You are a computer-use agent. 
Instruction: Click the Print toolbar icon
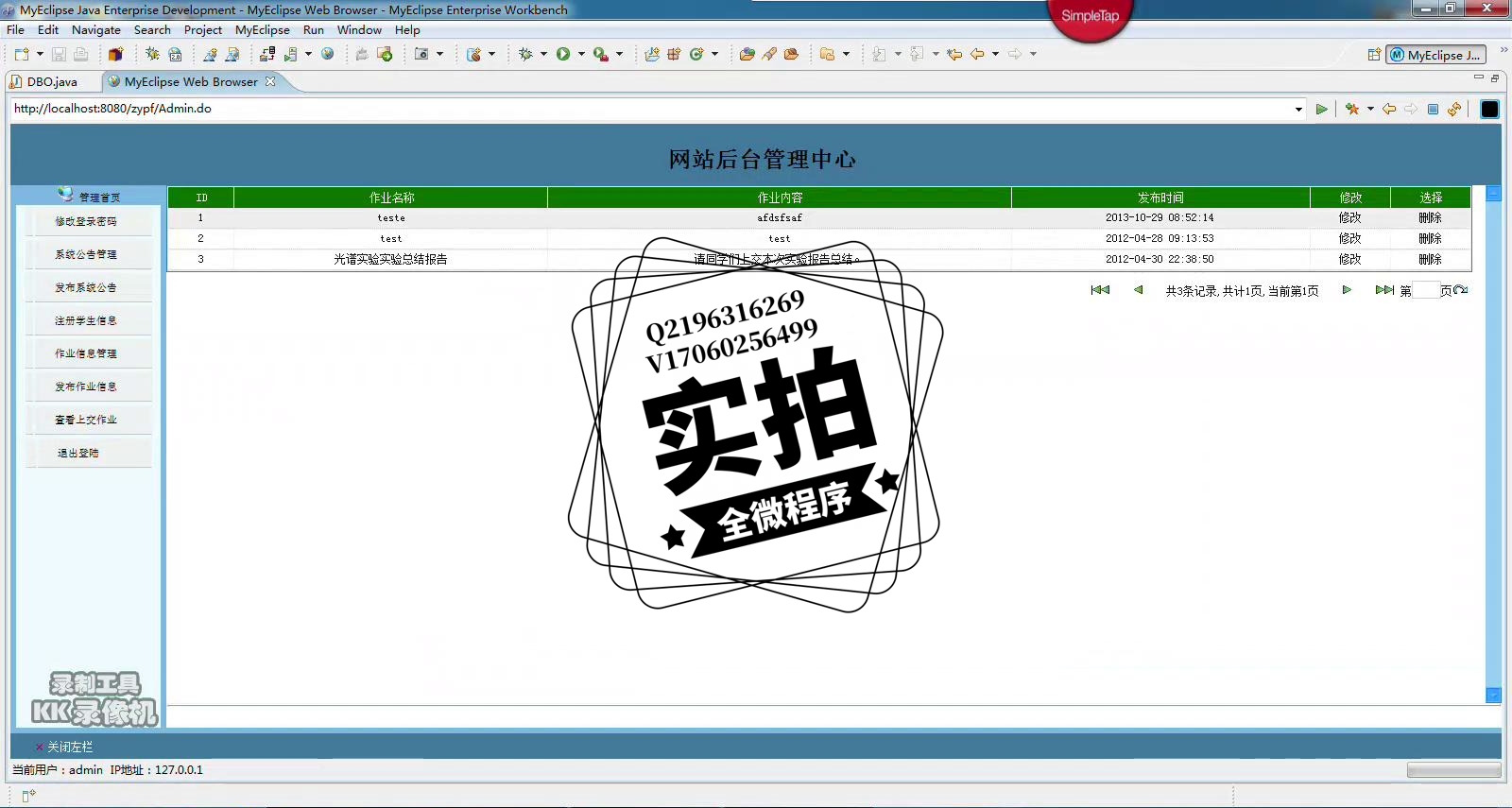80,54
